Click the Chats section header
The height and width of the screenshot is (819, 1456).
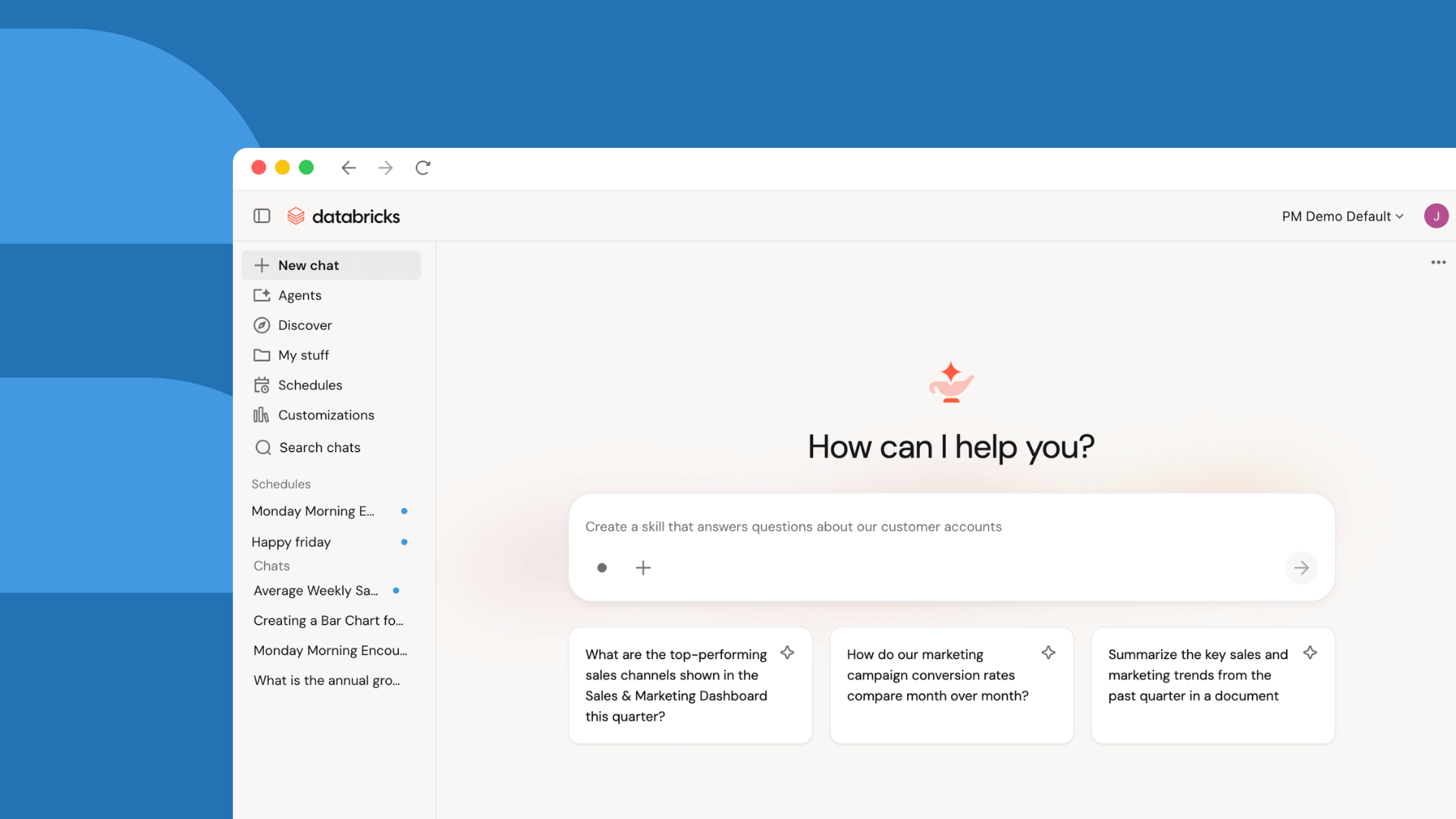click(271, 566)
